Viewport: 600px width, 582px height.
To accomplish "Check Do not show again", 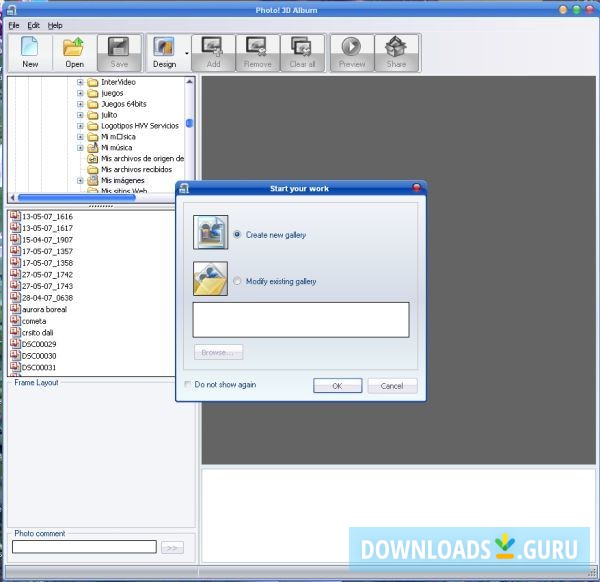I will [188, 384].
